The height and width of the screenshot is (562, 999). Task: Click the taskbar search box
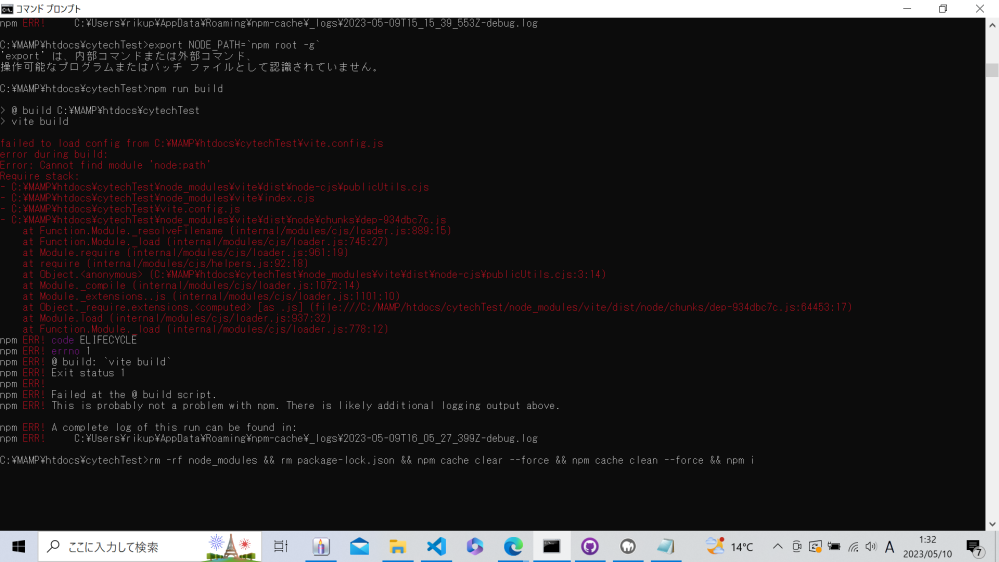click(150, 547)
